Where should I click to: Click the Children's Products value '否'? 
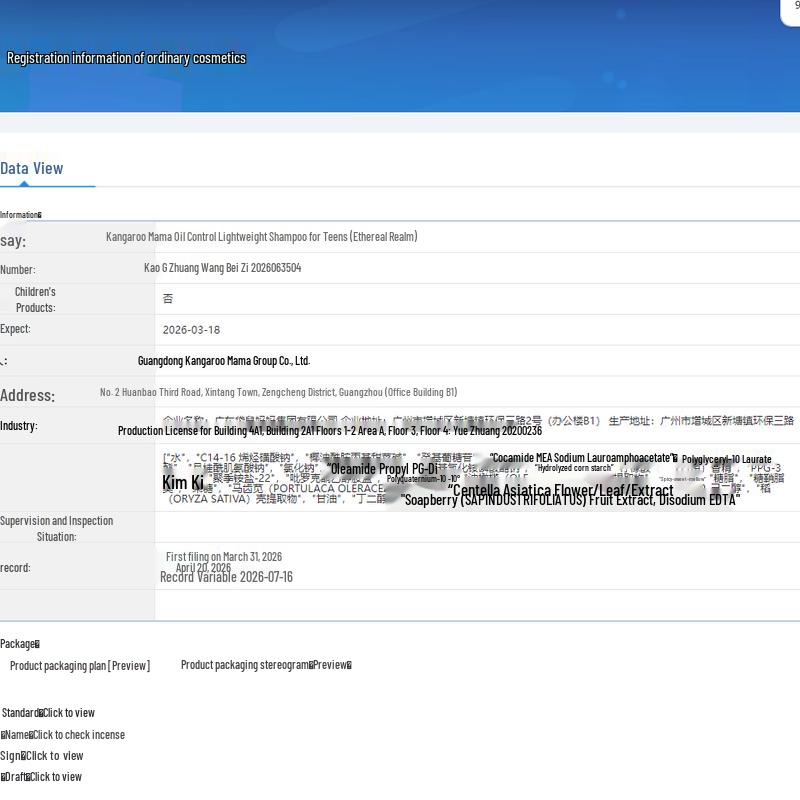point(168,298)
